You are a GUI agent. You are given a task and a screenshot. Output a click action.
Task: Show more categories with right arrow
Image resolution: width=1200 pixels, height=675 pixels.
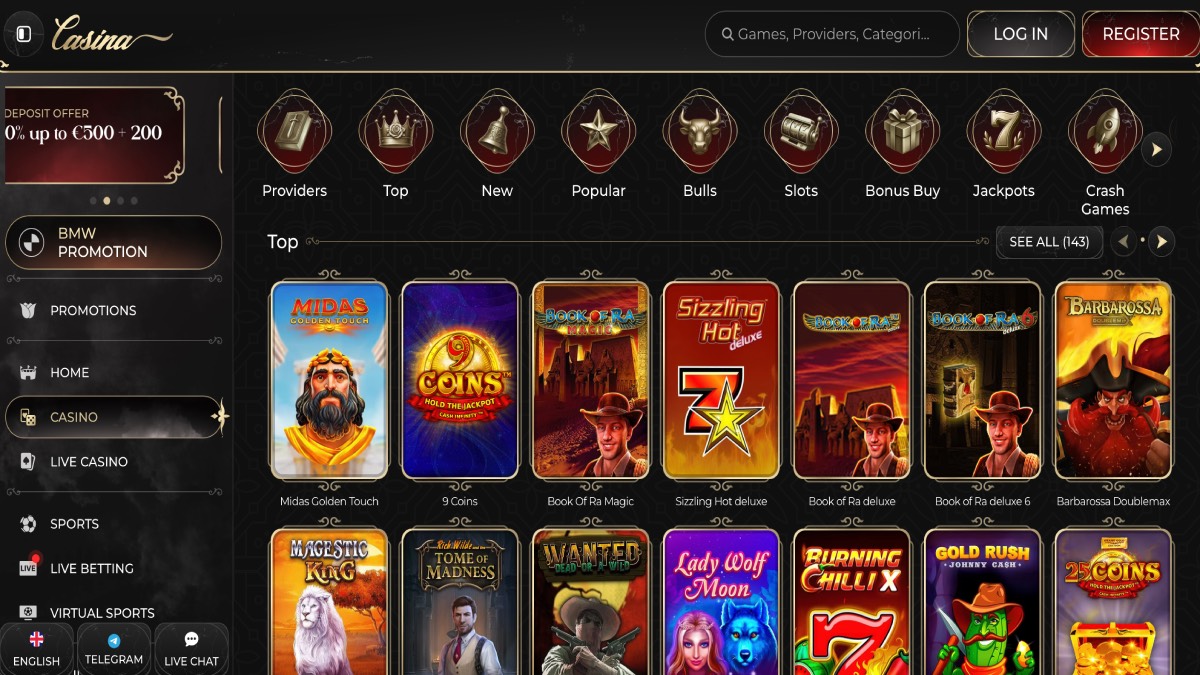[1157, 150]
